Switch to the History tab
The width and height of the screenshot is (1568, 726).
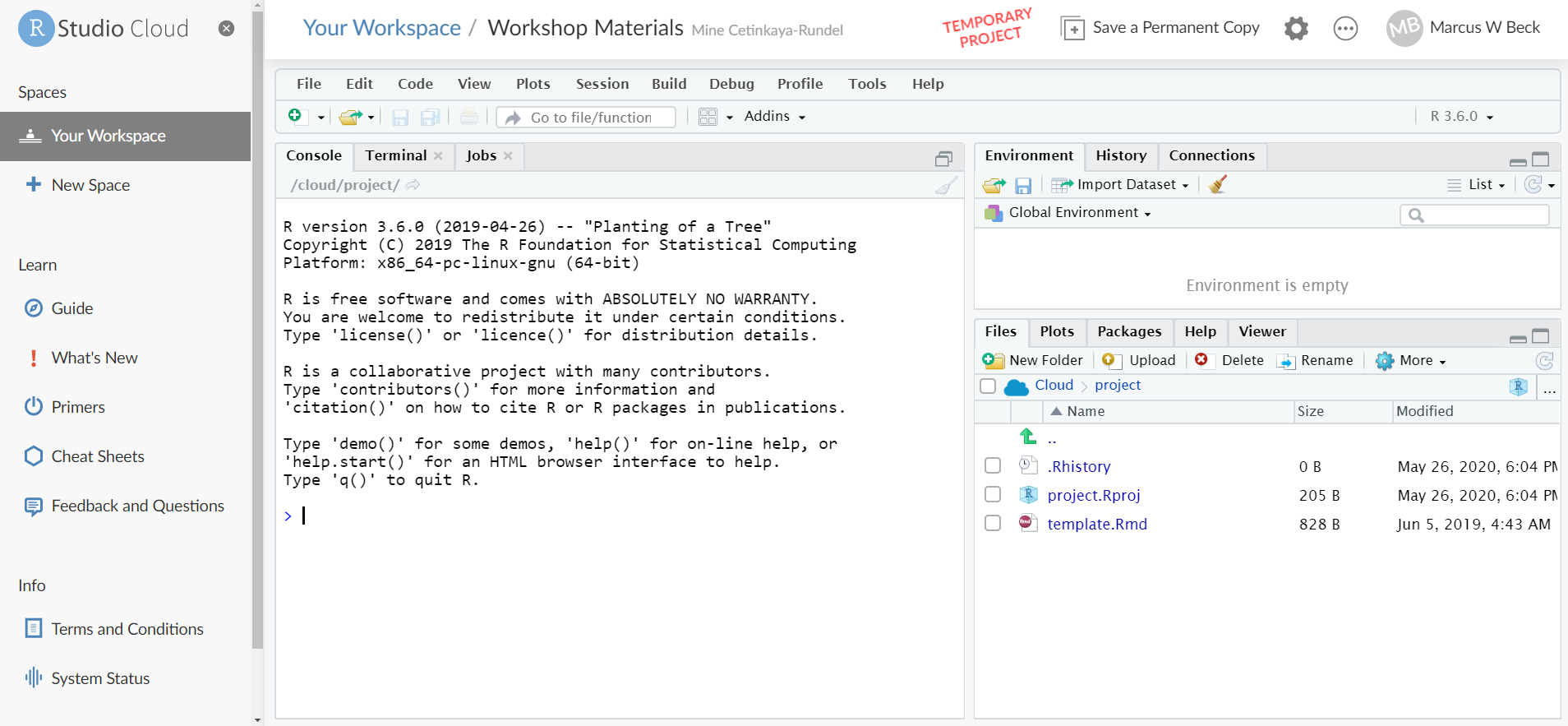click(x=1121, y=155)
